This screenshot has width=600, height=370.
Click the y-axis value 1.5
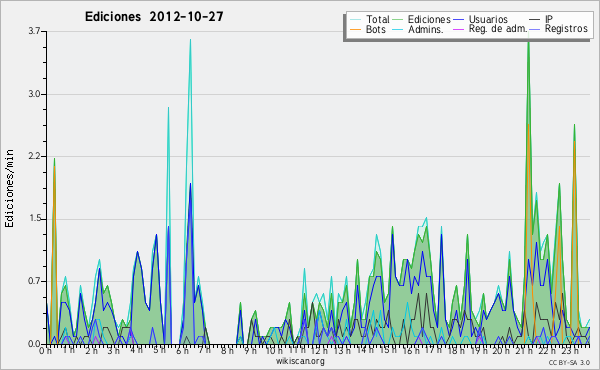click(x=34, y=219)
